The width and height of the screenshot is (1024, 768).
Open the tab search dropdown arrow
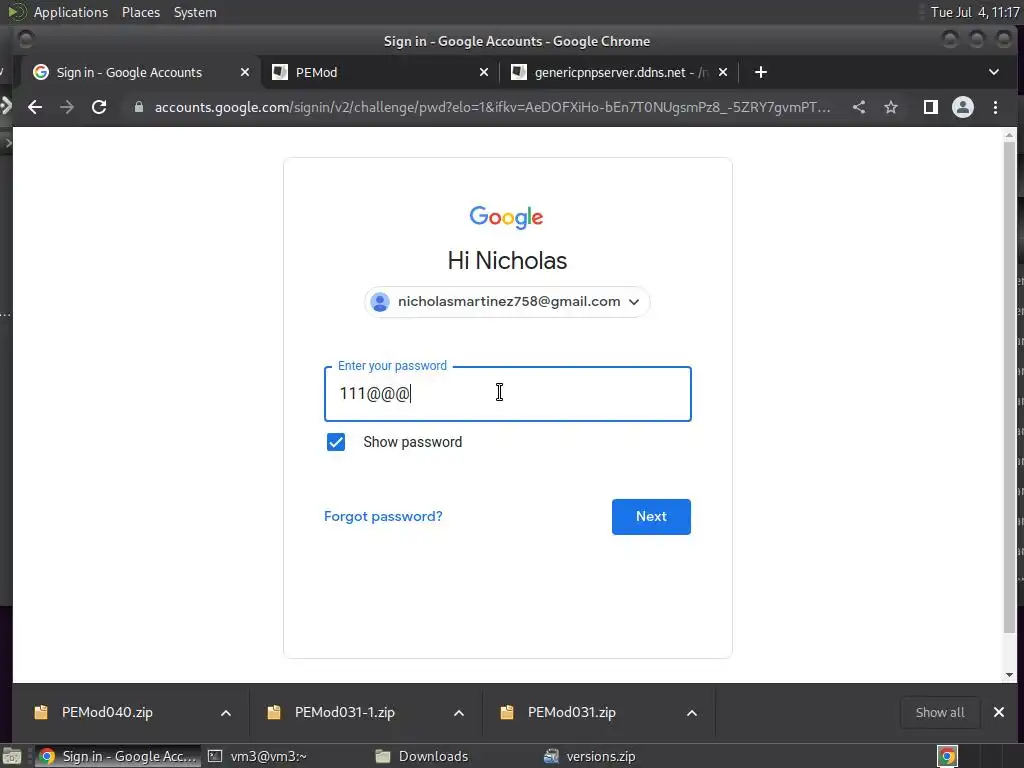click(994, 72)
